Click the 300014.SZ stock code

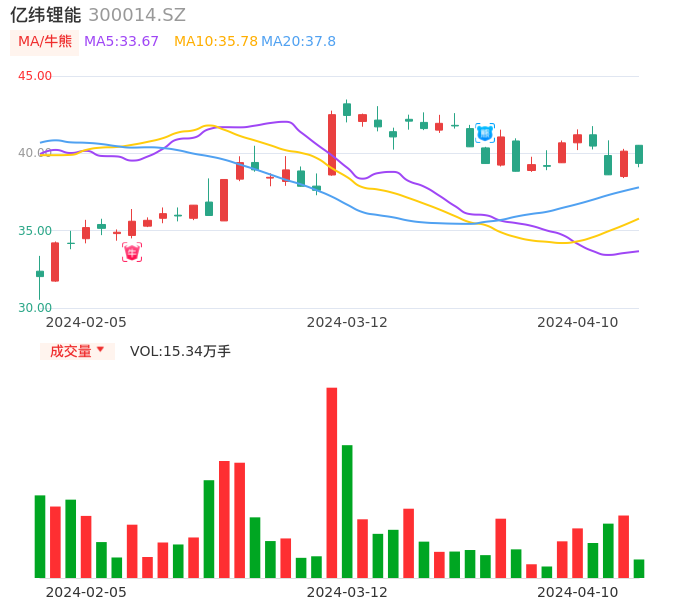click(137, 15)
